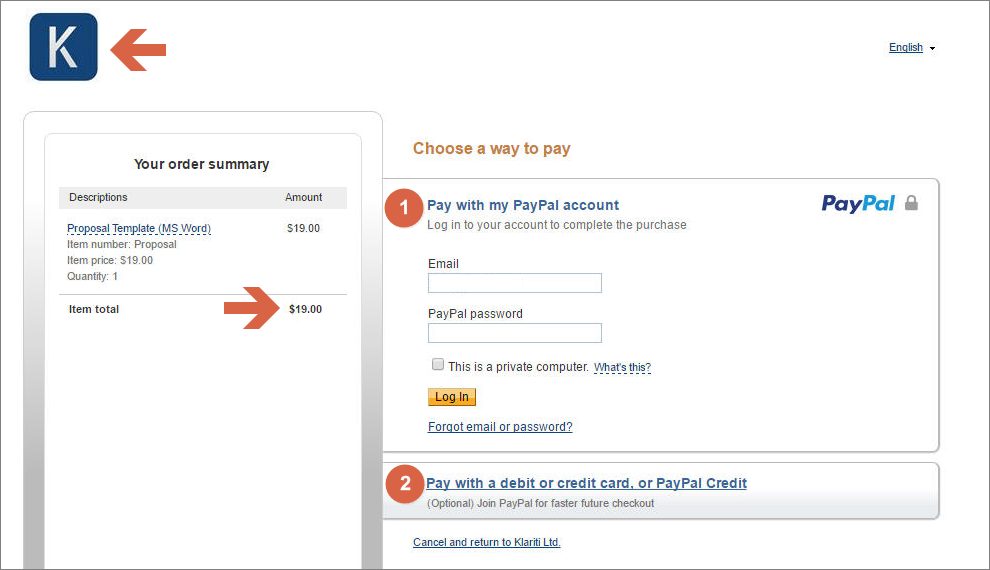Click the orange number 1 circle

tap(404, 208)
